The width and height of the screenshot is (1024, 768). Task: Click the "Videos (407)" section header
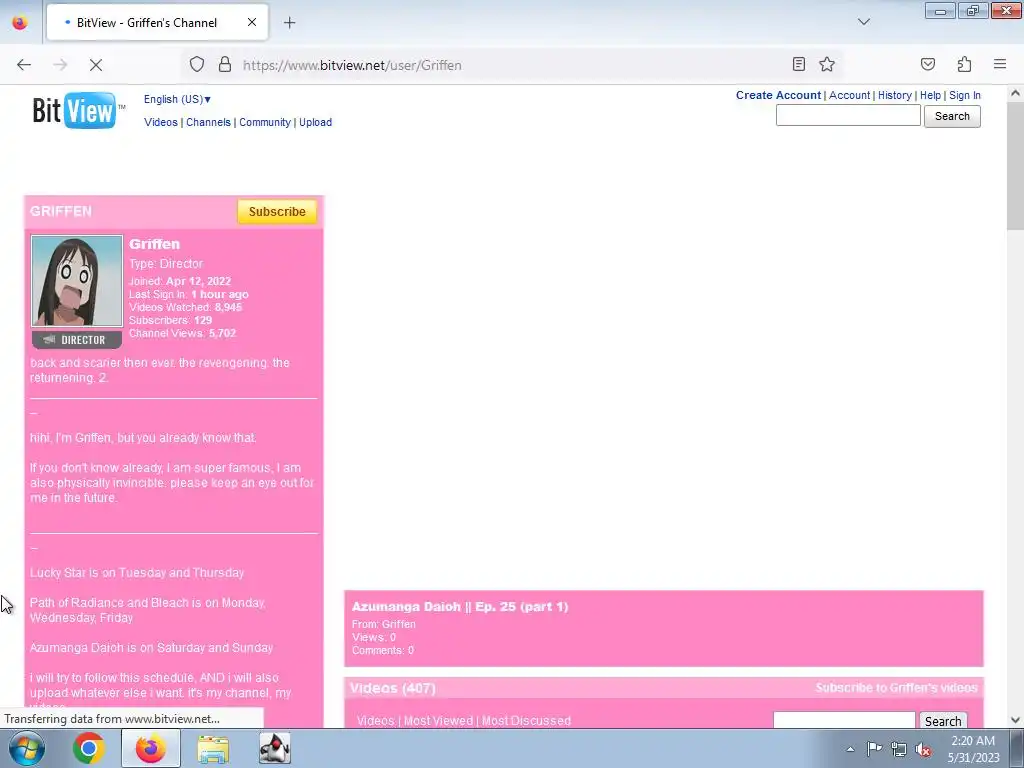coord(392,688)
